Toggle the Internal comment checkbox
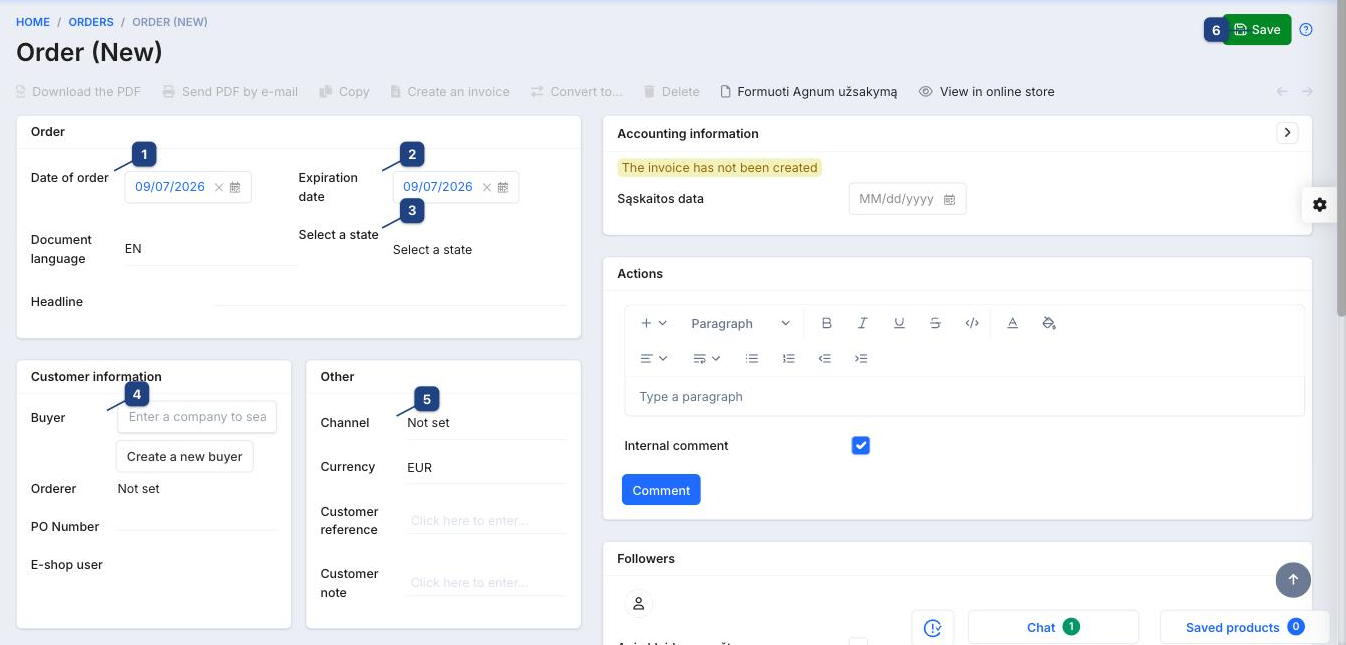 tap(861, 445)
